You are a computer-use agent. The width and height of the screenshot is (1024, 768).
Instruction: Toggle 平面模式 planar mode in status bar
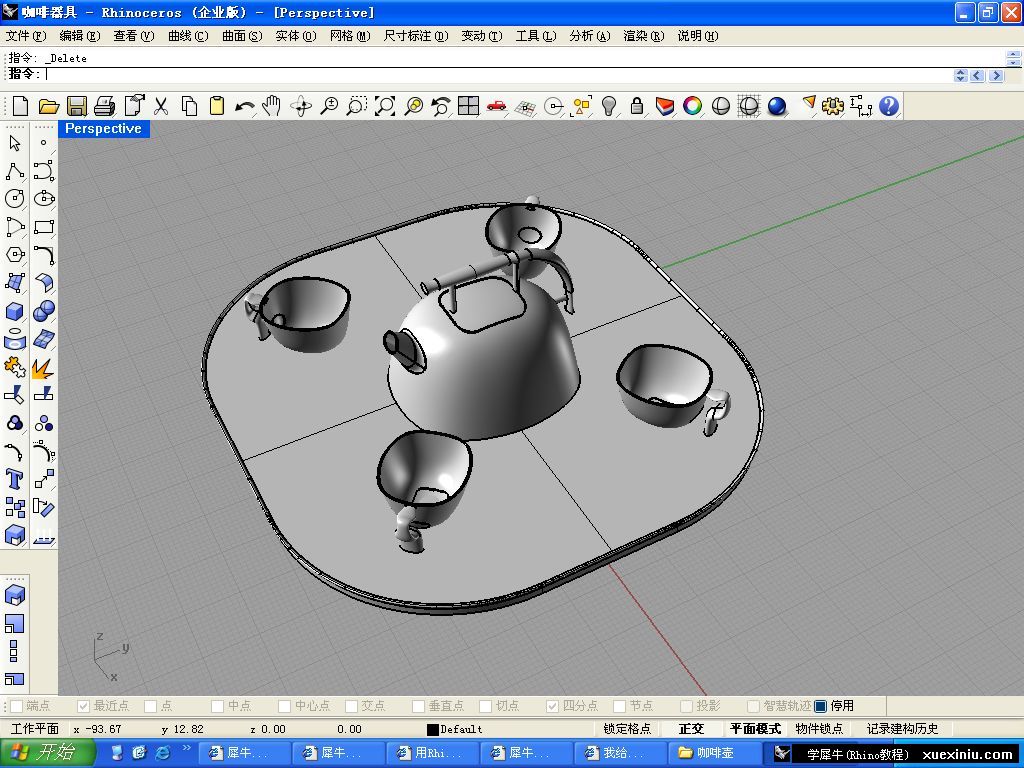[755, 729]
